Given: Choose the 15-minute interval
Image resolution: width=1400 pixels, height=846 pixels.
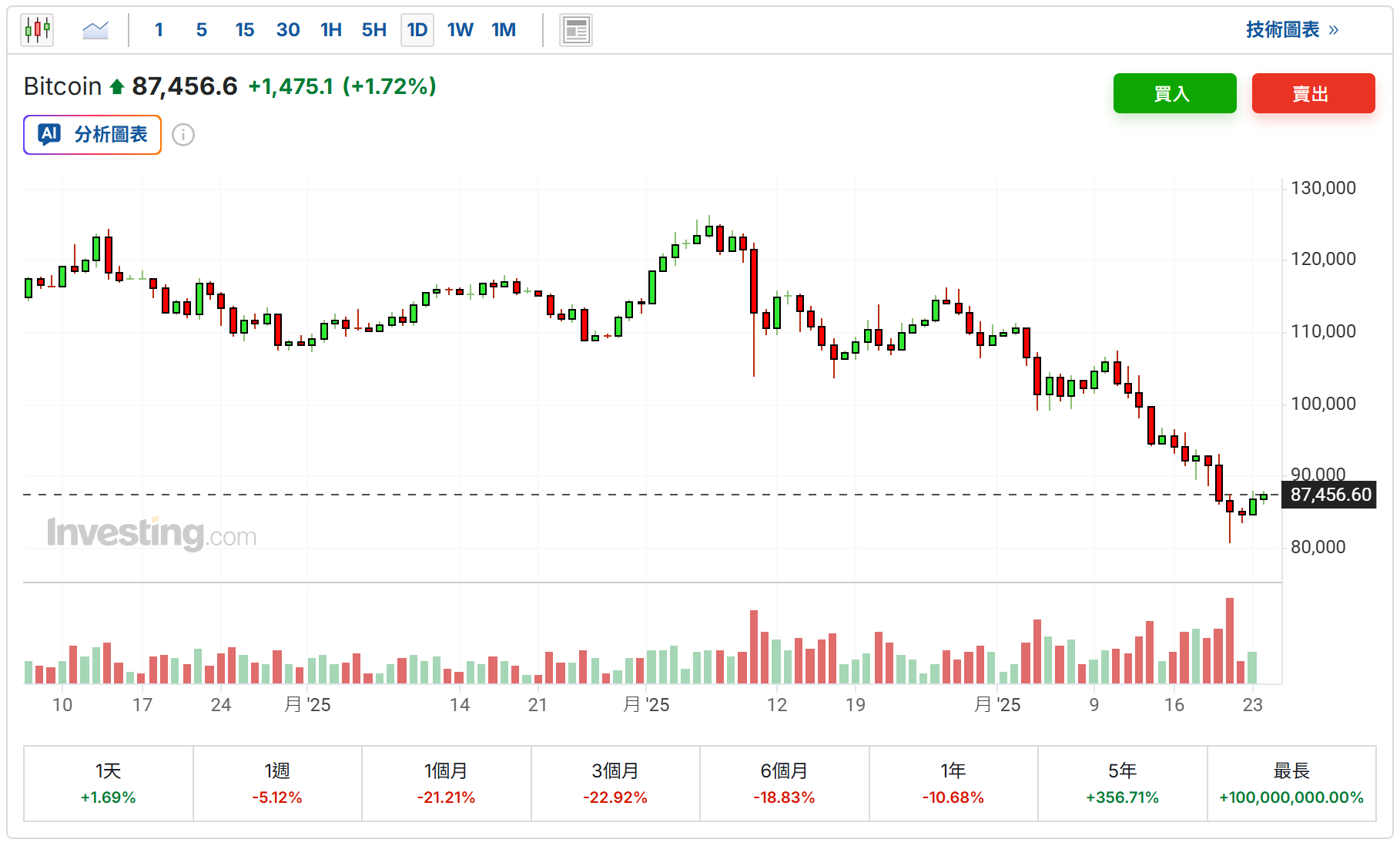Looking at the screenshot, I should (245, 30).
